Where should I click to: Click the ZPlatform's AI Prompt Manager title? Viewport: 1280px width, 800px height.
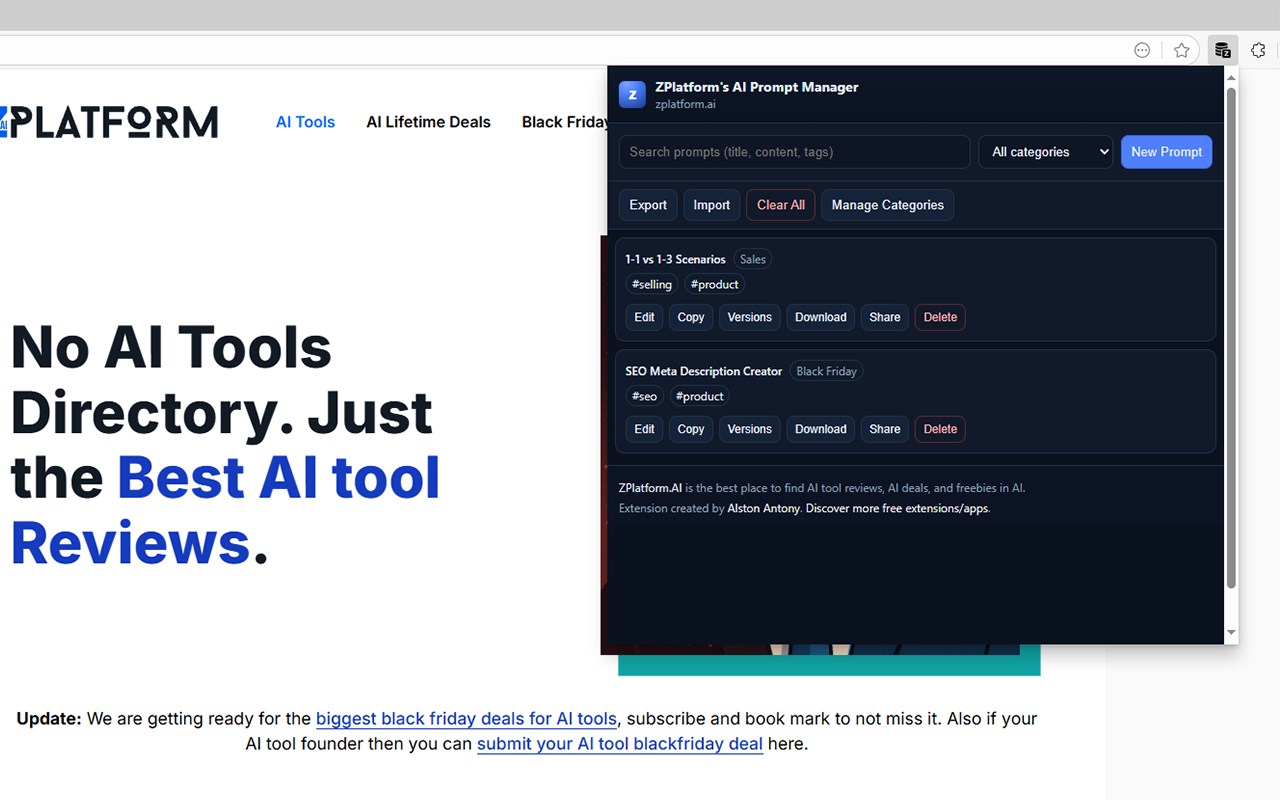pyautogui.click(x=757, y=87)
